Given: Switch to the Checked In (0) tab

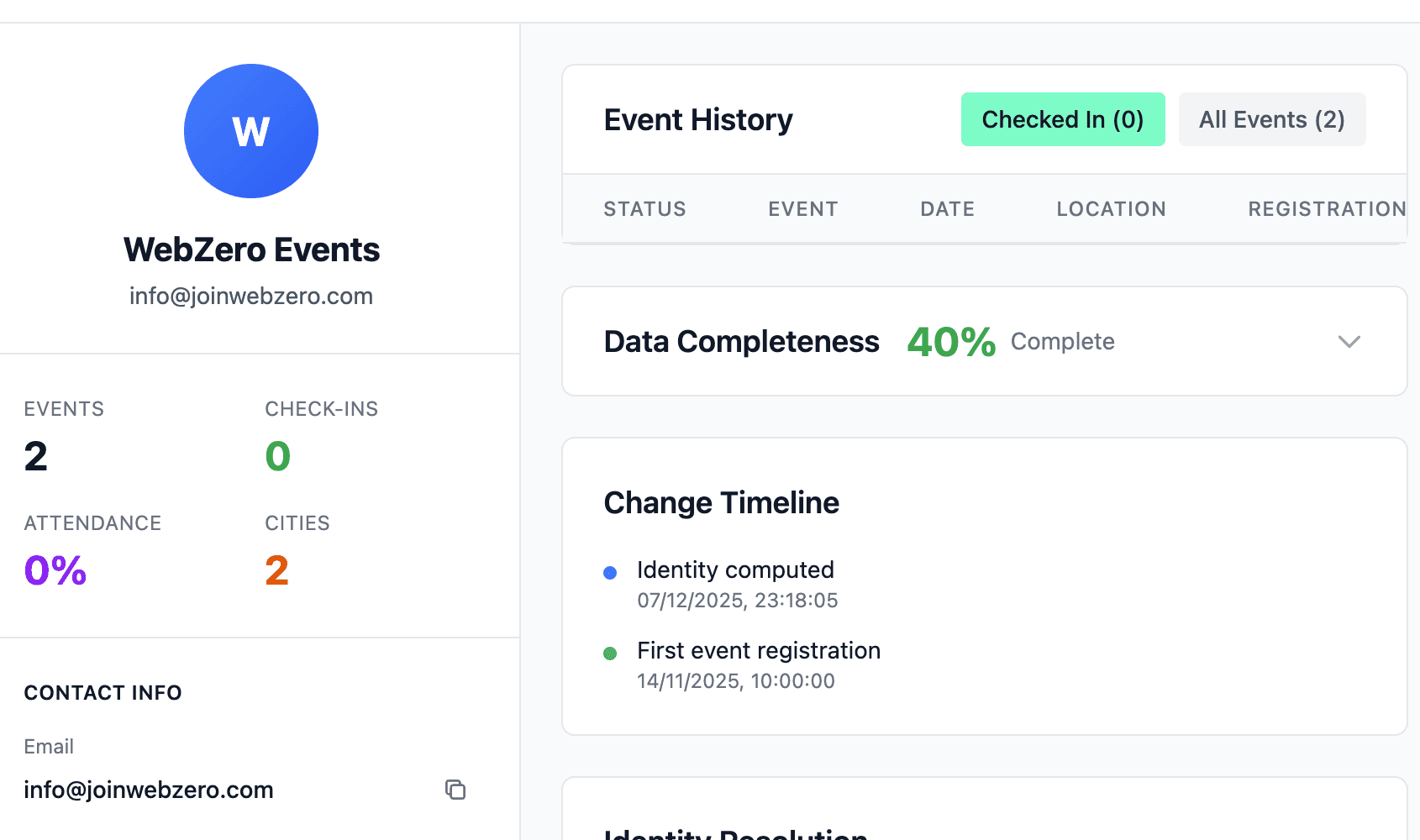Looking at the screenshot, I should click(x=1063, y=119).
